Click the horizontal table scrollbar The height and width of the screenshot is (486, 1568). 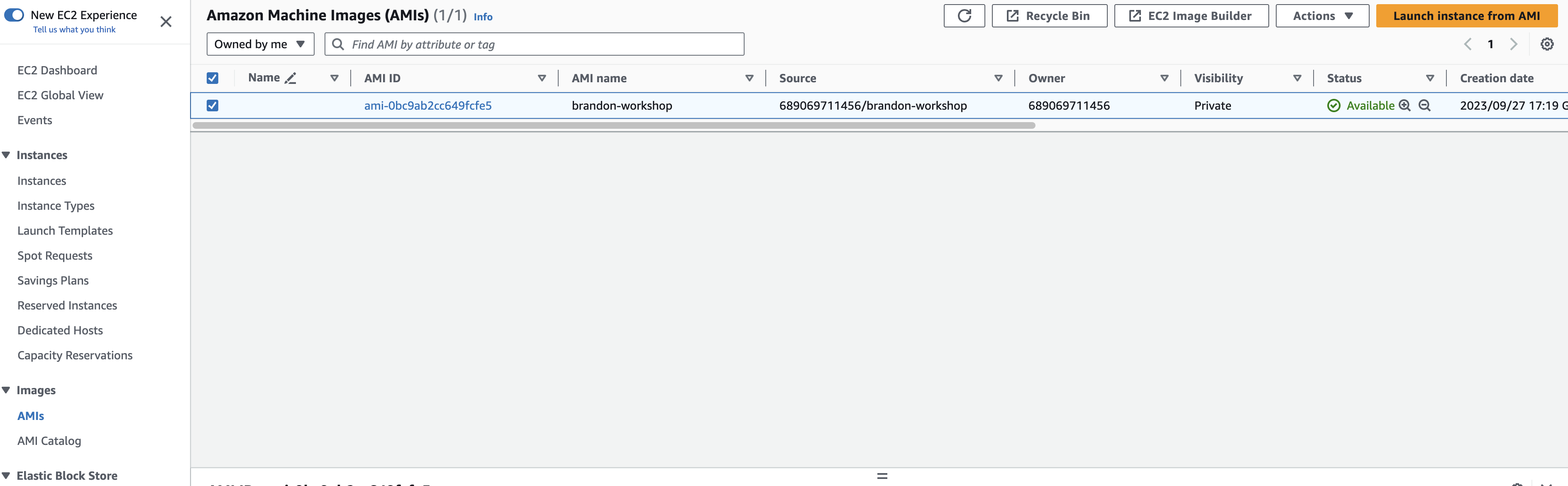613,125
